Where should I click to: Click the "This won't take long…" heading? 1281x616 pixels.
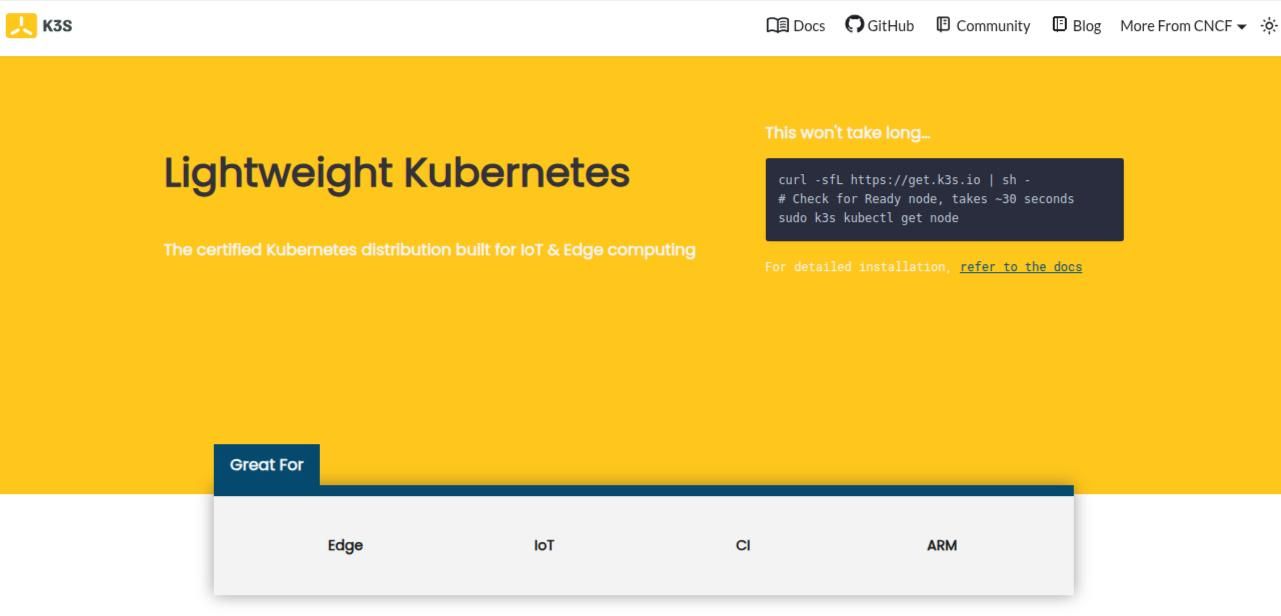click(x=848, y=133)
